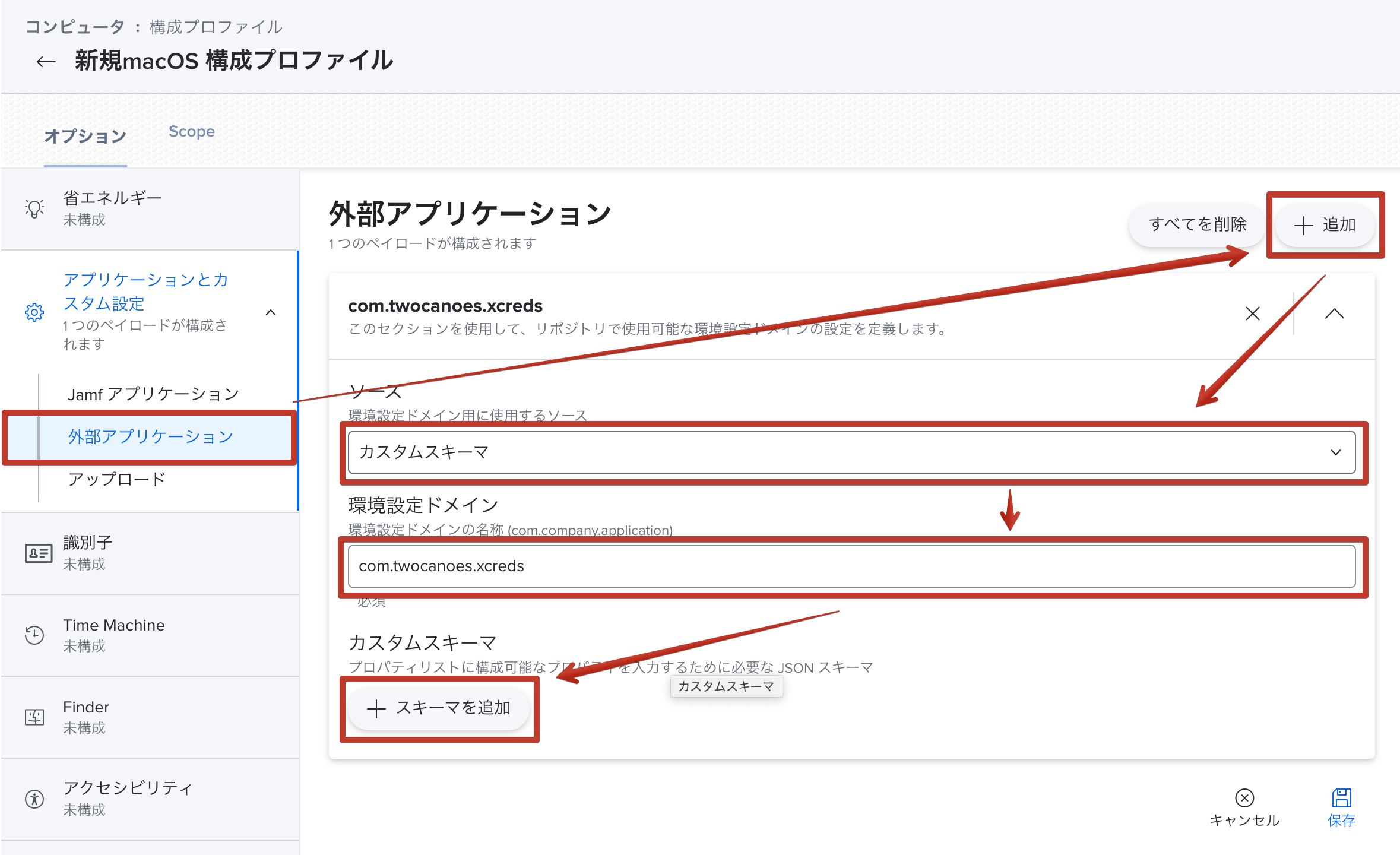Collapse the com.twocanoes.xcreds payload section
1400x855 pixels.
pos(1334,313)
